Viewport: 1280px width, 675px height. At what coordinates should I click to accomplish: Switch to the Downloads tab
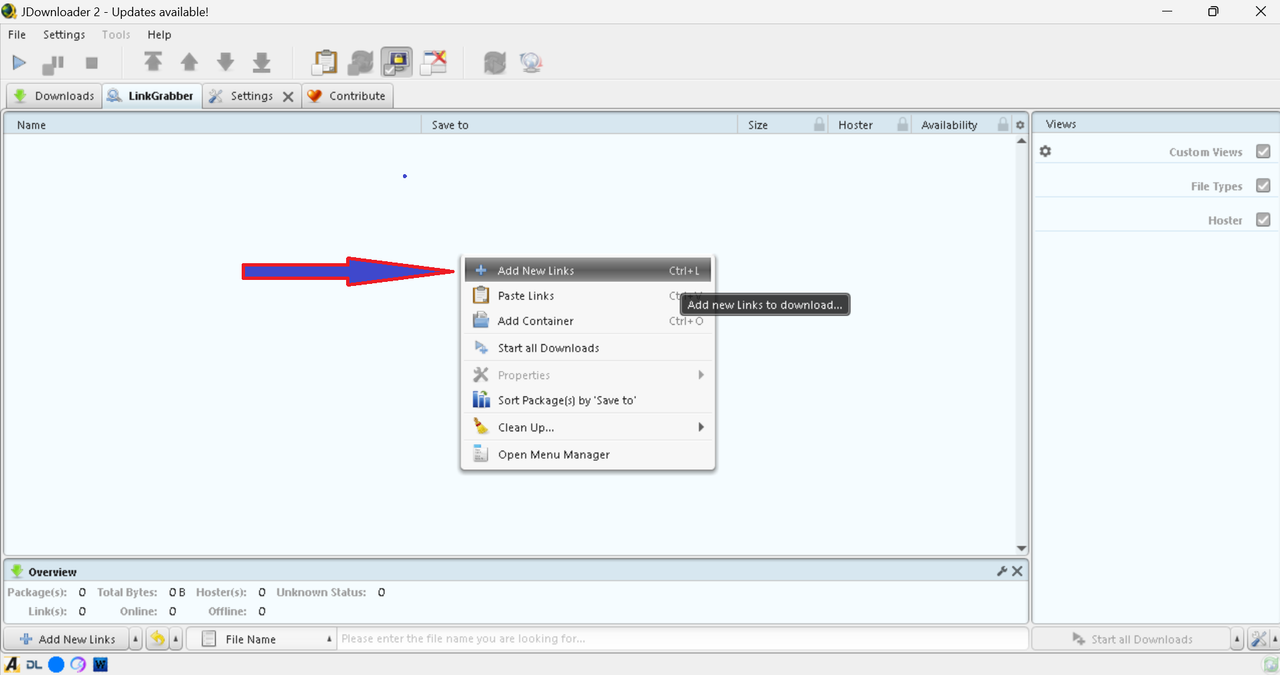click(x=54, y=96)
